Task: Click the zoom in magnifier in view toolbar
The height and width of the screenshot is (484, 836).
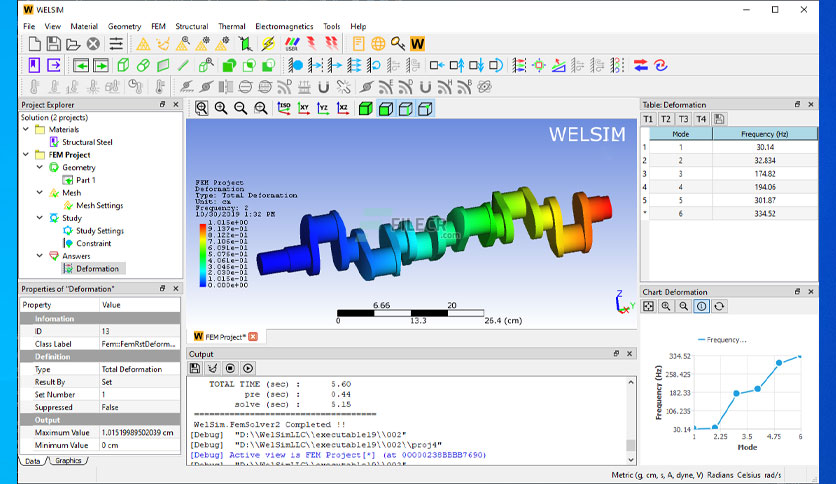Action: point(221,108)
